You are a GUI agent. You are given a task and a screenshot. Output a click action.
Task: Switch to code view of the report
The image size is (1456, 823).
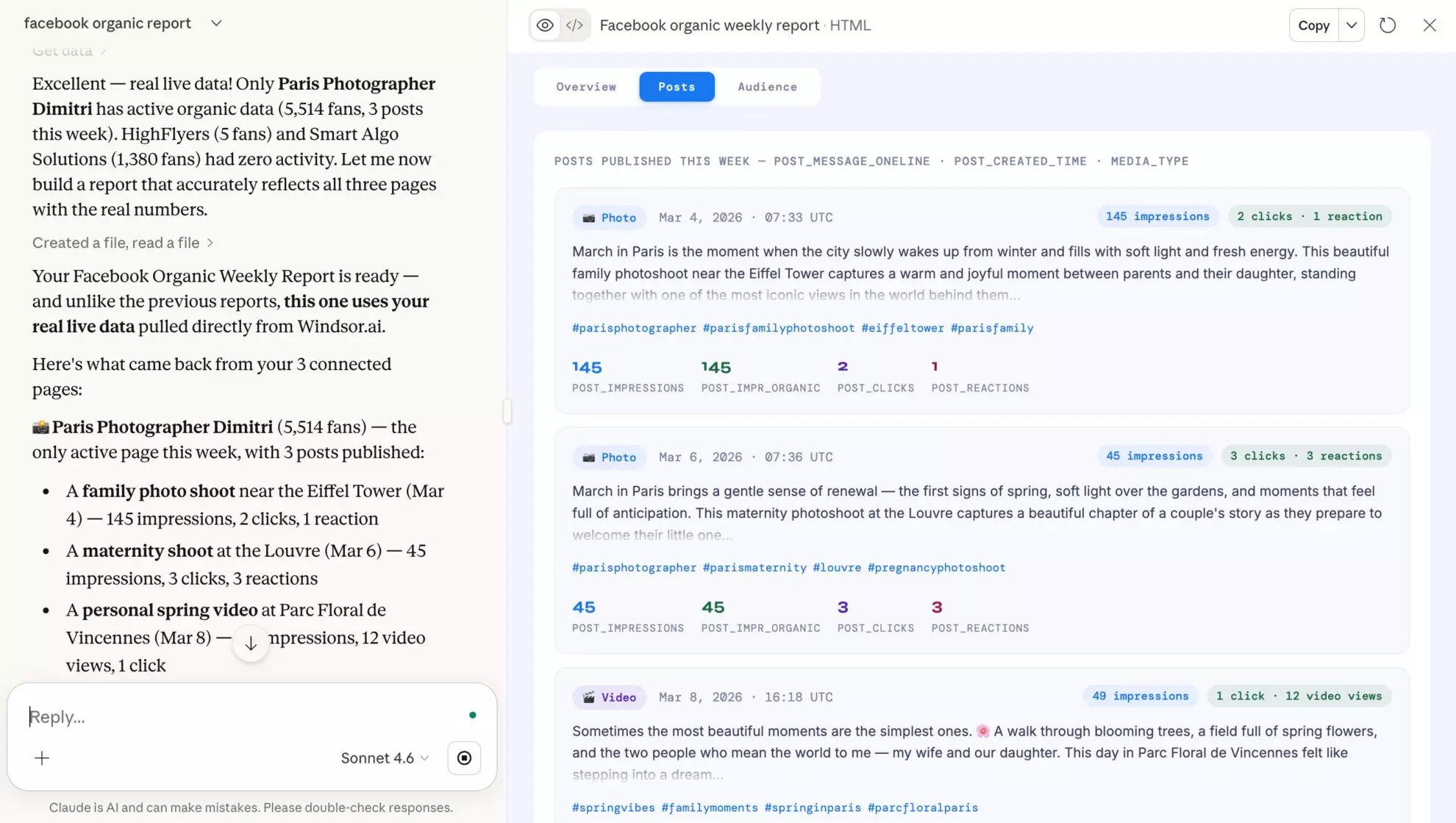[x=576, y=24]
